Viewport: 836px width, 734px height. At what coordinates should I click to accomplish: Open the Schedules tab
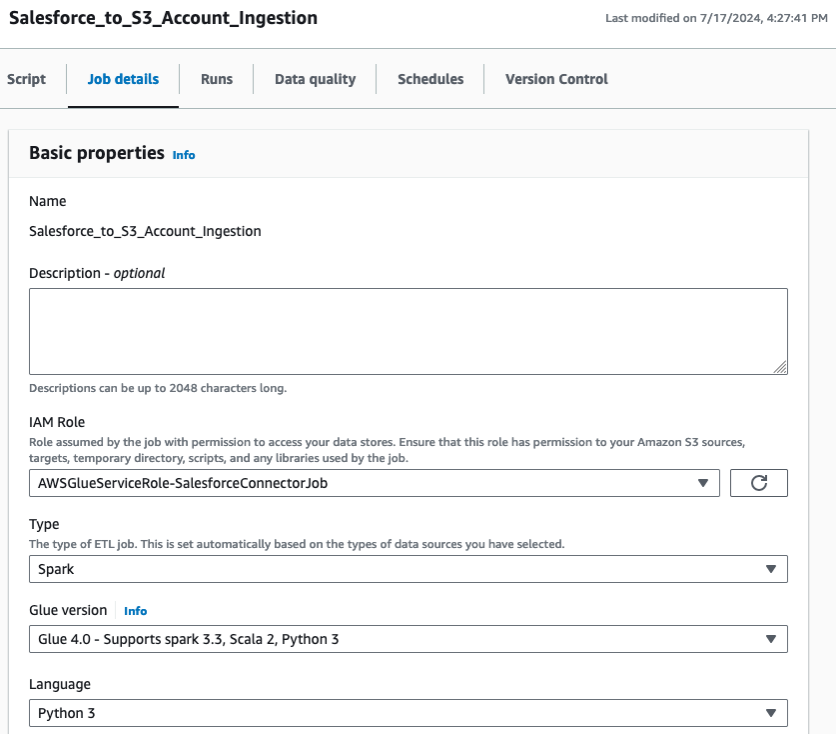[430, 79]
